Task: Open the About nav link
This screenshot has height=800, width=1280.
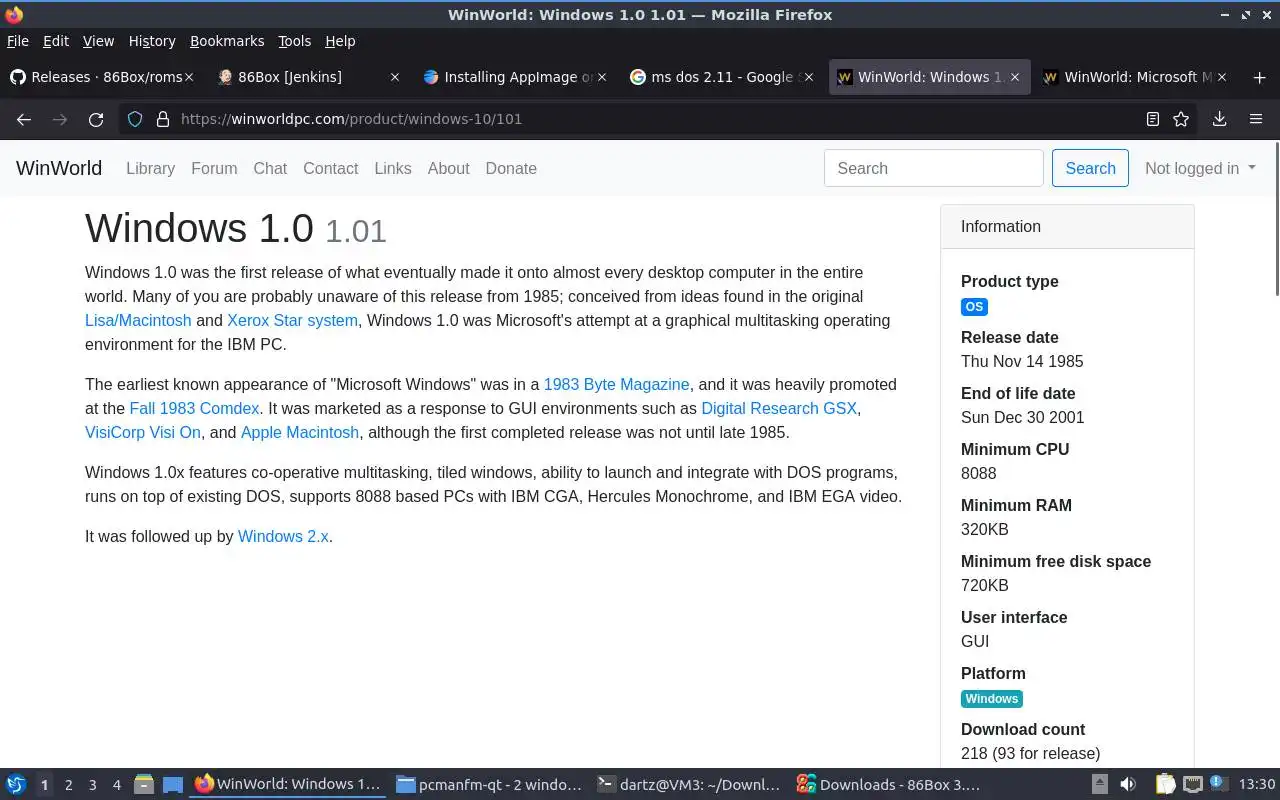Action: (x=448, y=168)
